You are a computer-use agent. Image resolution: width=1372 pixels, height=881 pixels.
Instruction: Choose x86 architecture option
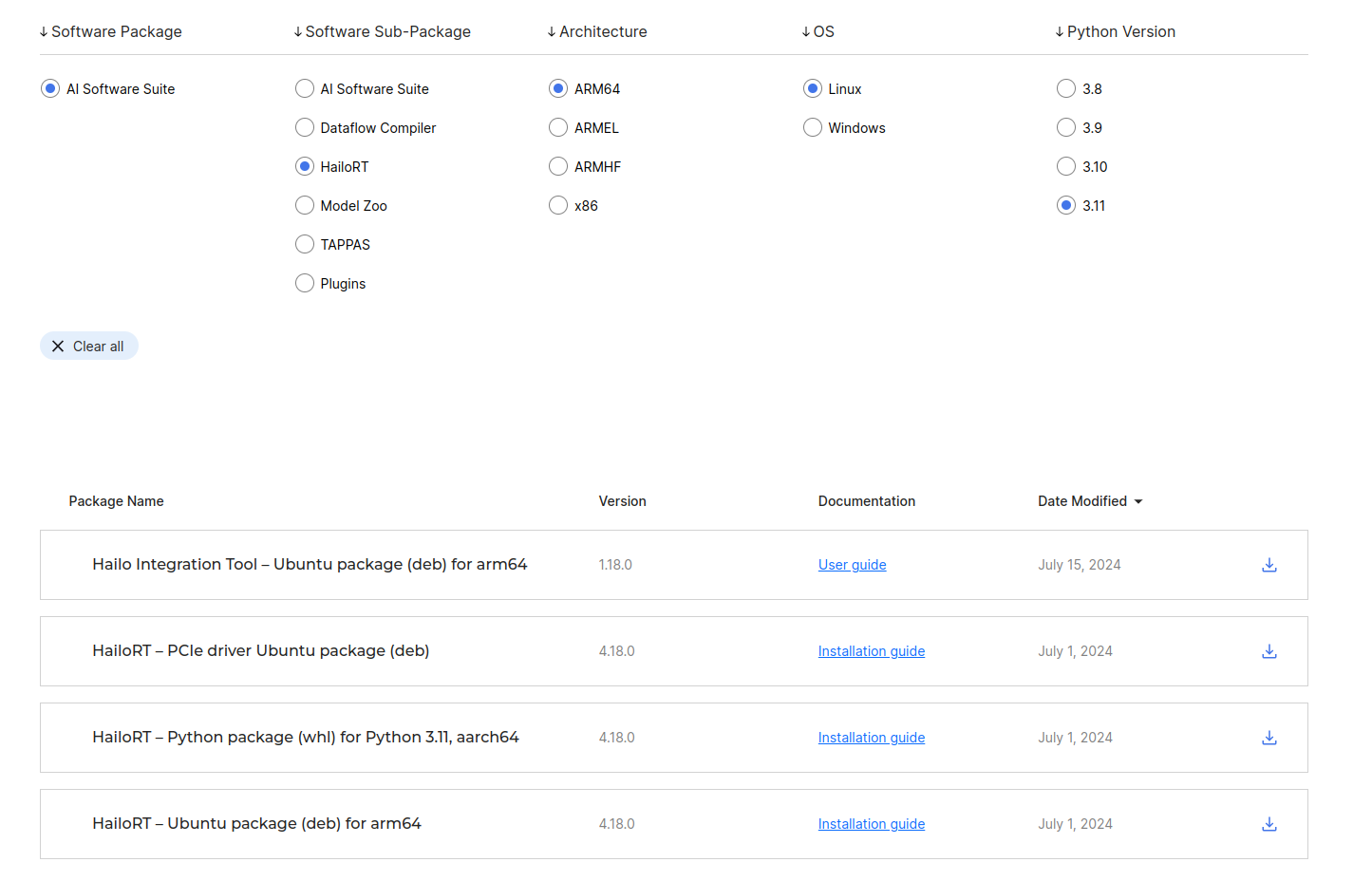pyautogui.click(x=558, y=205)
